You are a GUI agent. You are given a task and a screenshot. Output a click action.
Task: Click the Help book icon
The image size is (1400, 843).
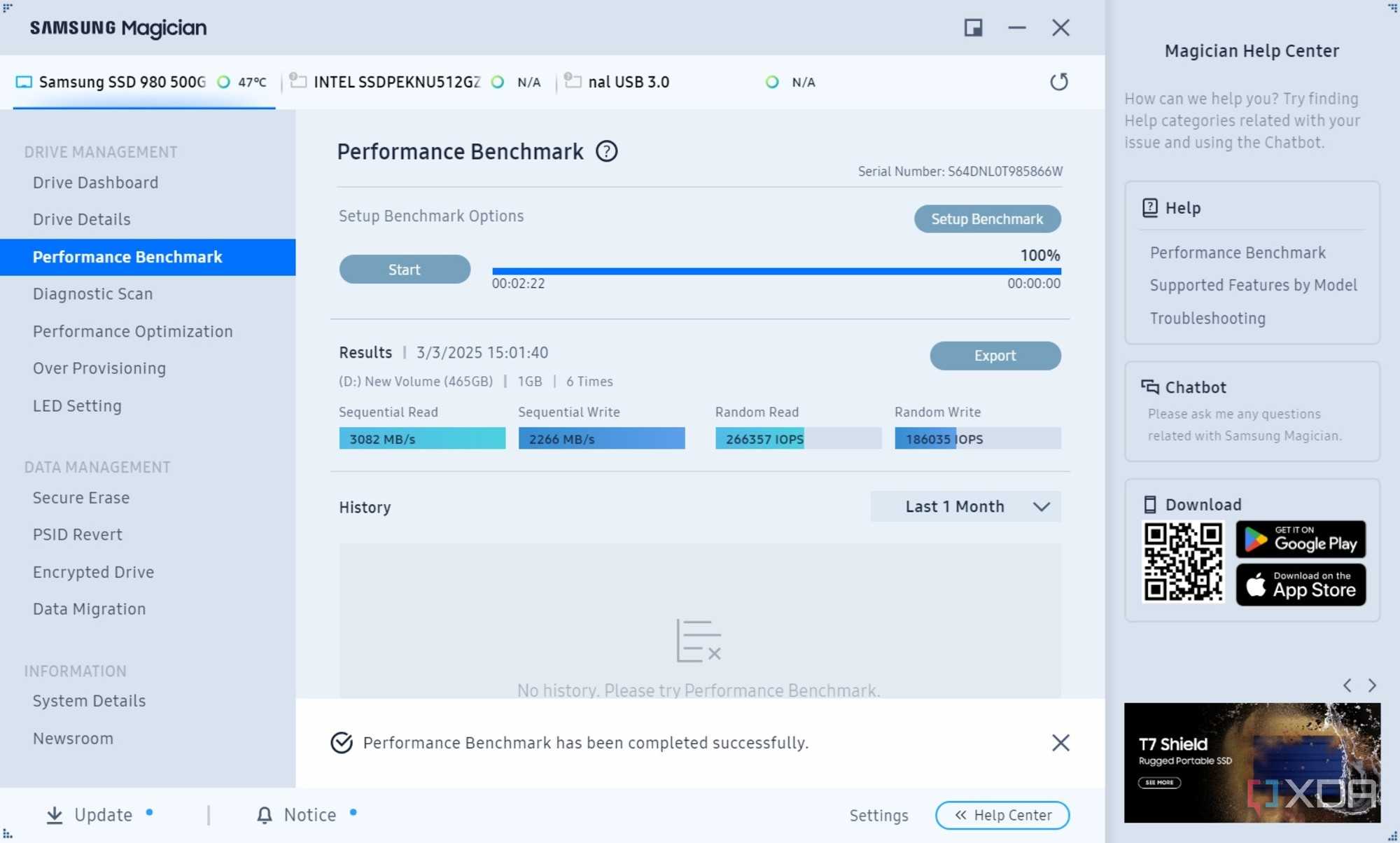coord(1149,207)
